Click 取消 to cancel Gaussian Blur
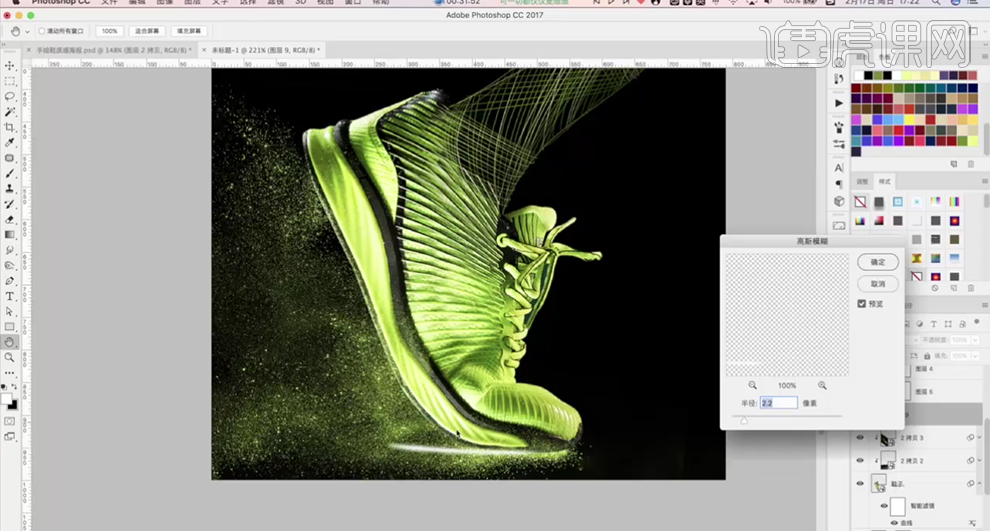 [x=878, y=284]
